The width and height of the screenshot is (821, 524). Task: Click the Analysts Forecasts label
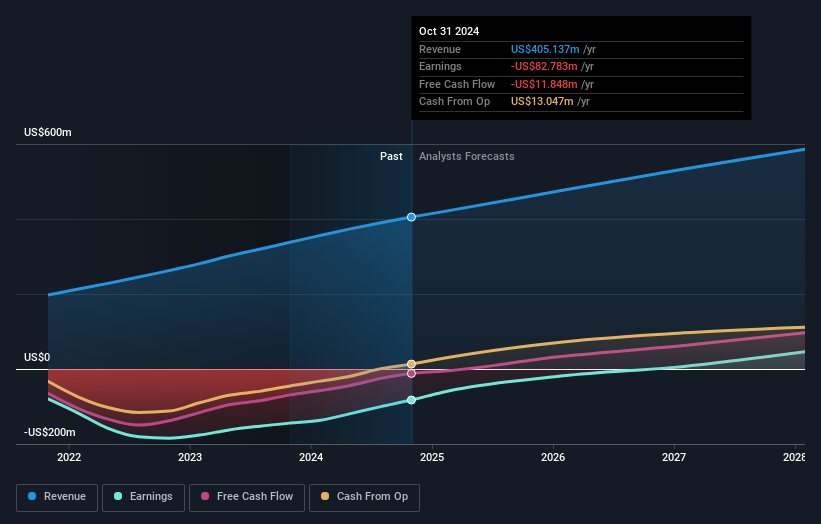click(467, 157)
